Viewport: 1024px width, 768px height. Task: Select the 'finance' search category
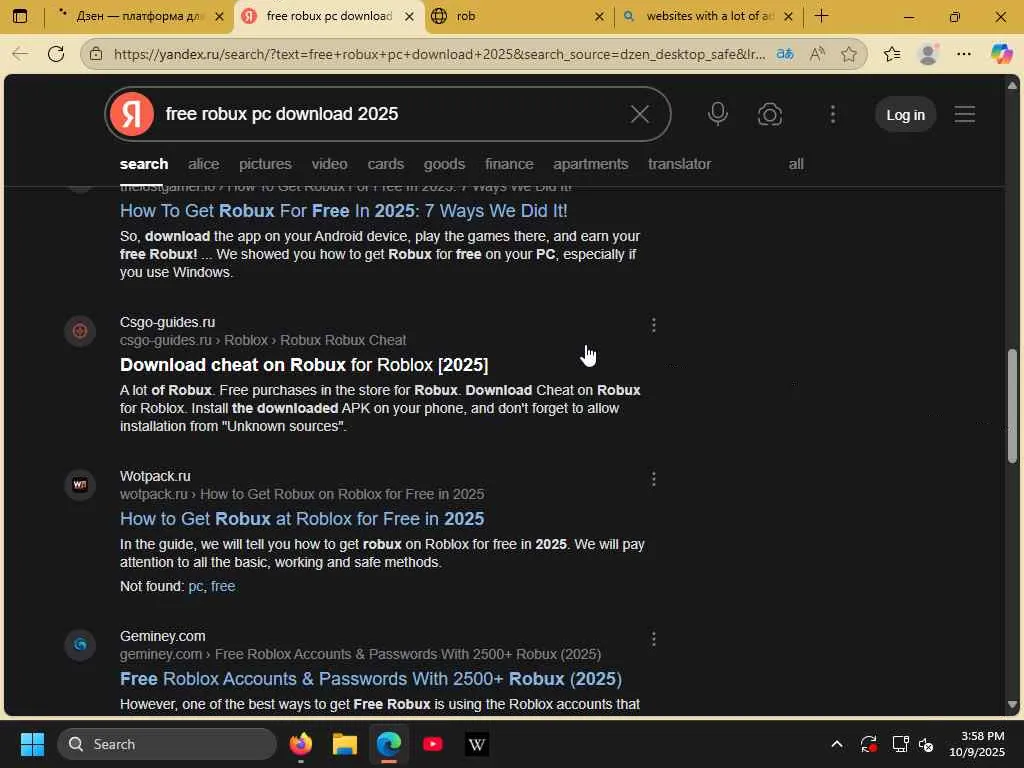[509, 164]
